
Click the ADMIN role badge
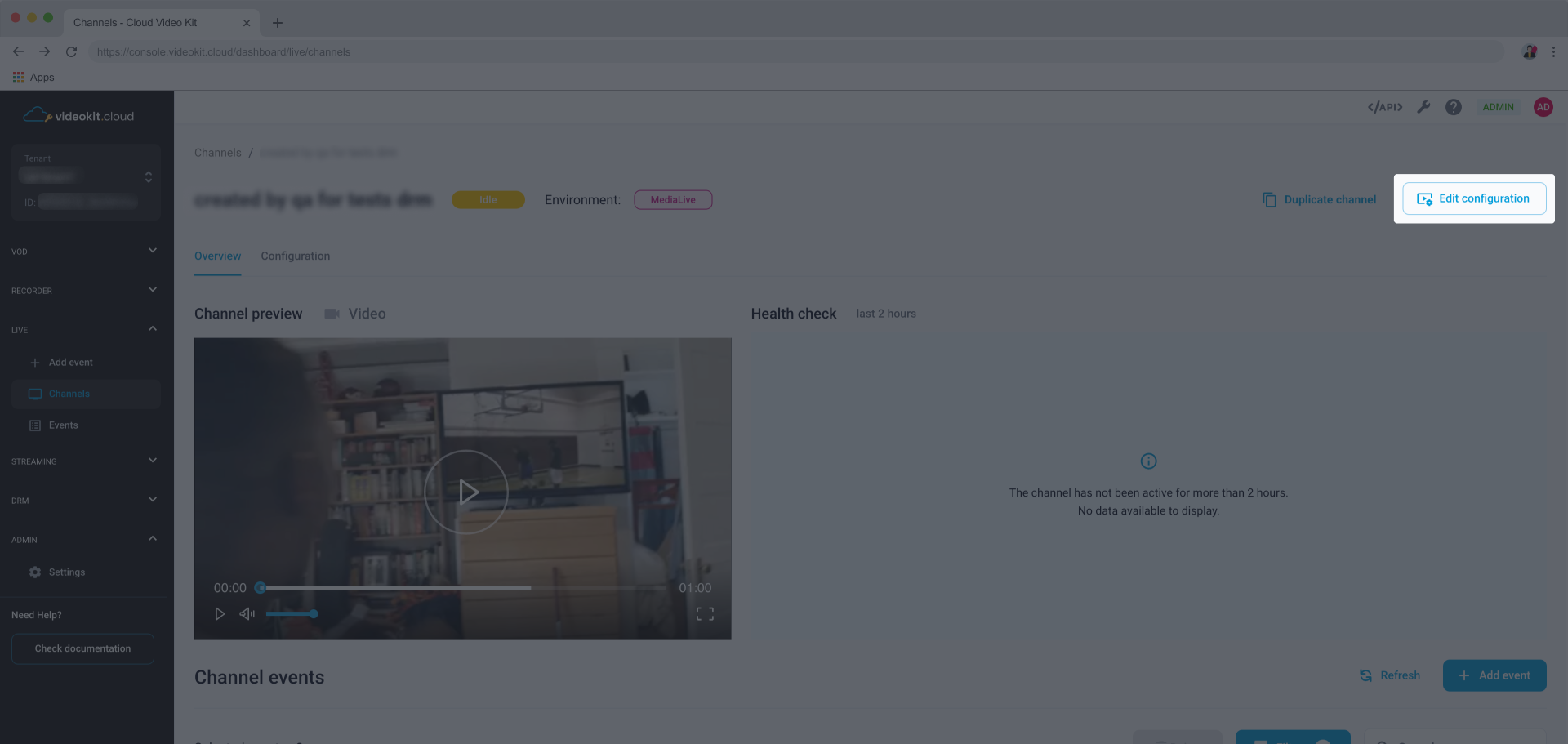(1498, 107)
